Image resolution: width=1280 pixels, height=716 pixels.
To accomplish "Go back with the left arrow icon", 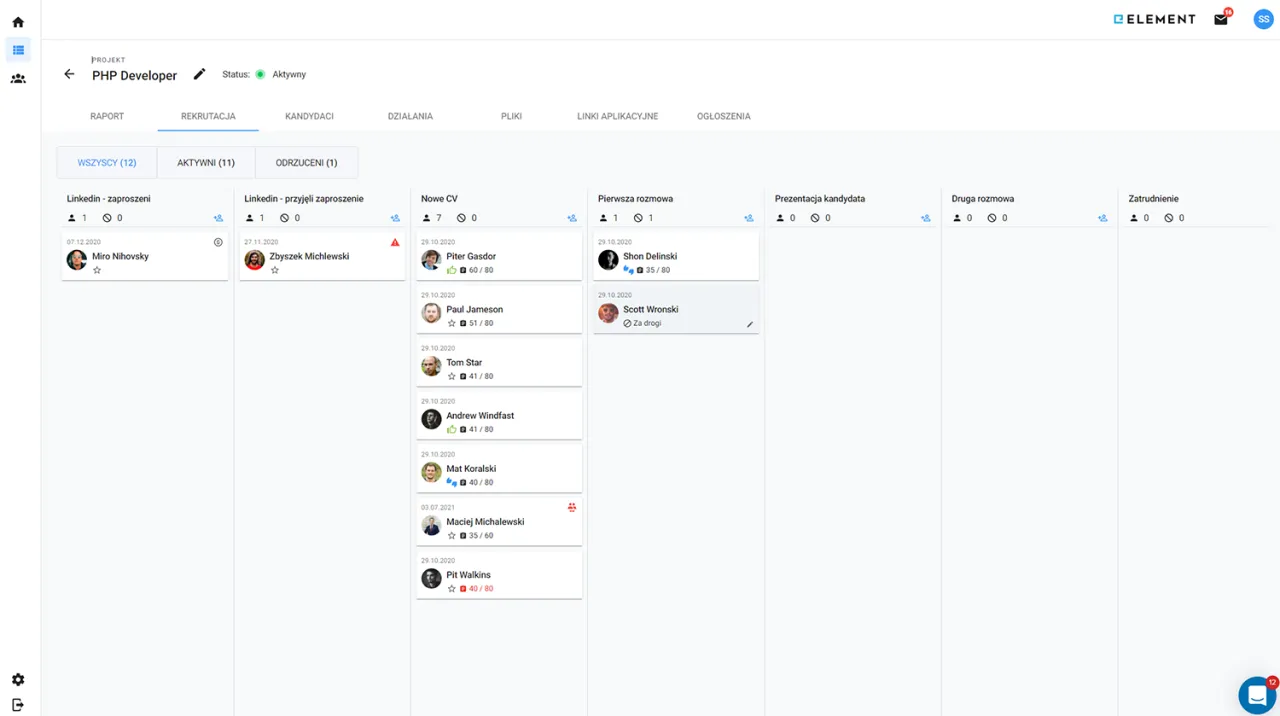I will [x=69, y=74].
